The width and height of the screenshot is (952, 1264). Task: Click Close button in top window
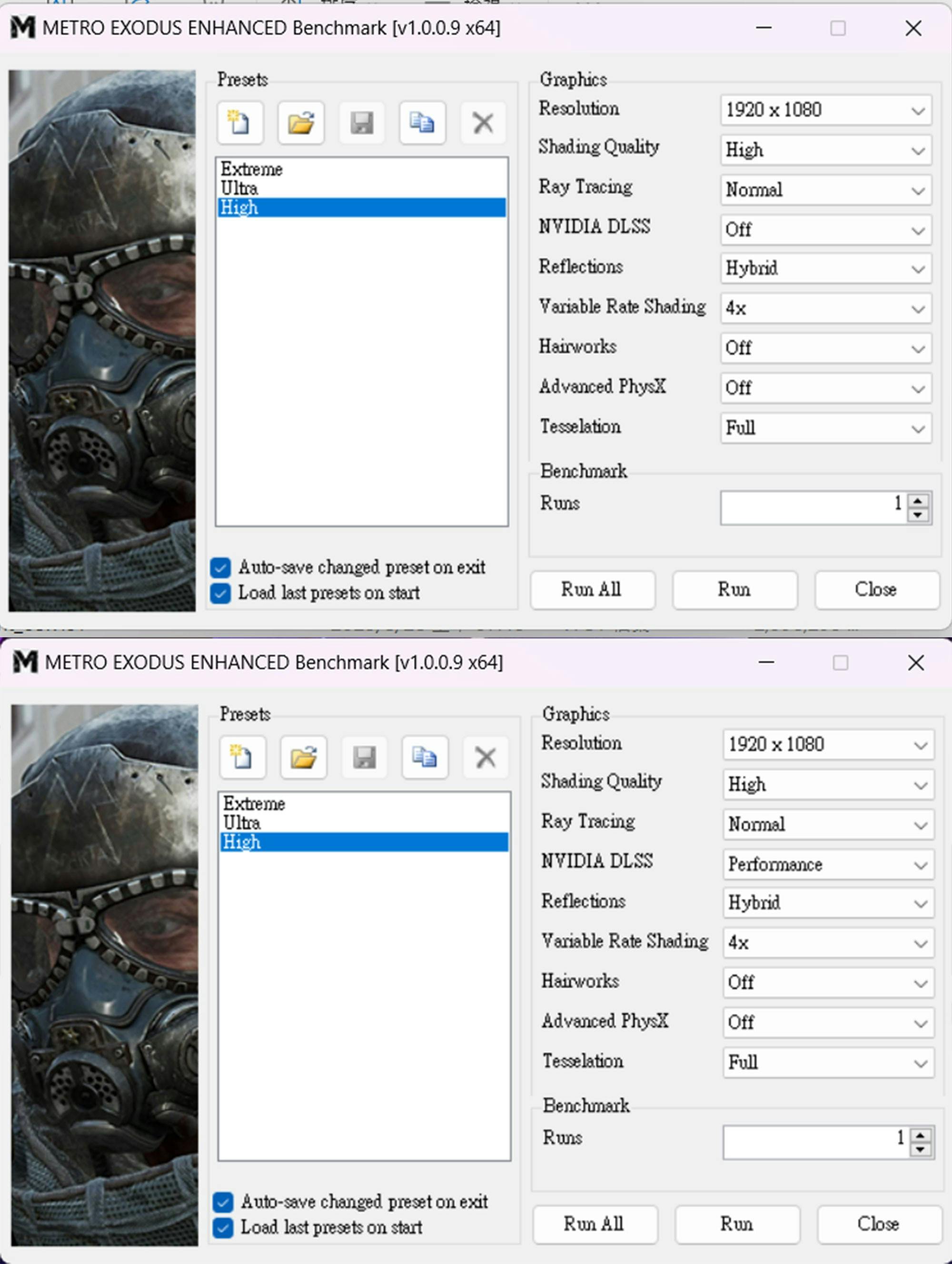(x=877, y=590)
